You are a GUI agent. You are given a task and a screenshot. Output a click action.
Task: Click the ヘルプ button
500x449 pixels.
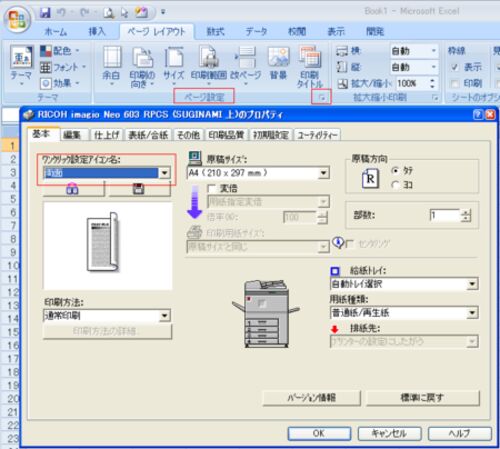tap(460, 433)
